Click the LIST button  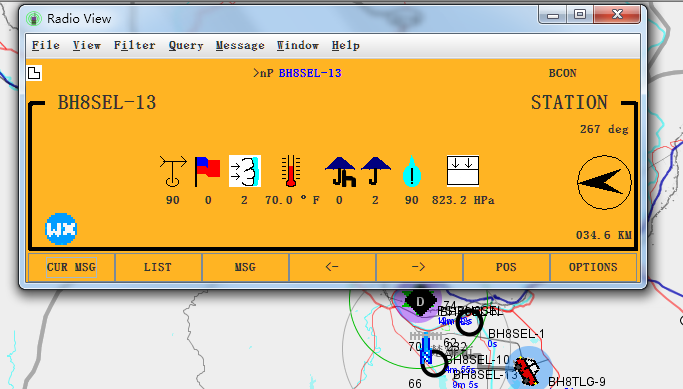(x=158, y=267)
